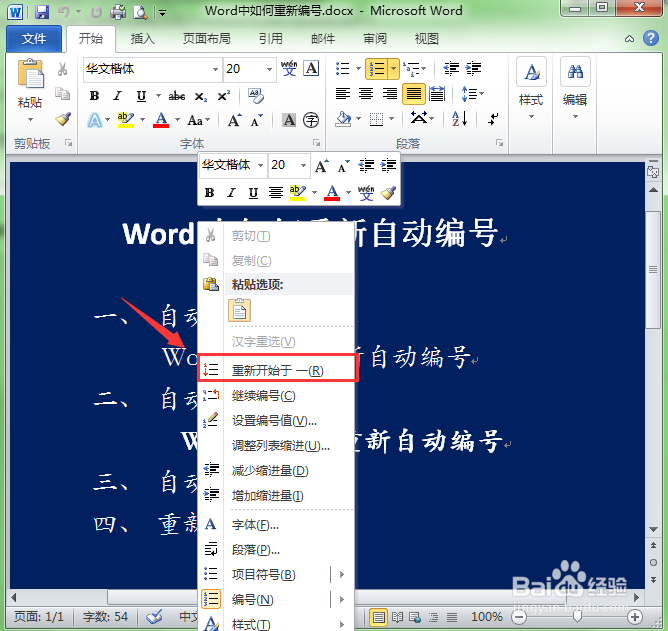This screenshot has width=668, height=631.
Task: Click the character border A icon
Action: point(311,68)
